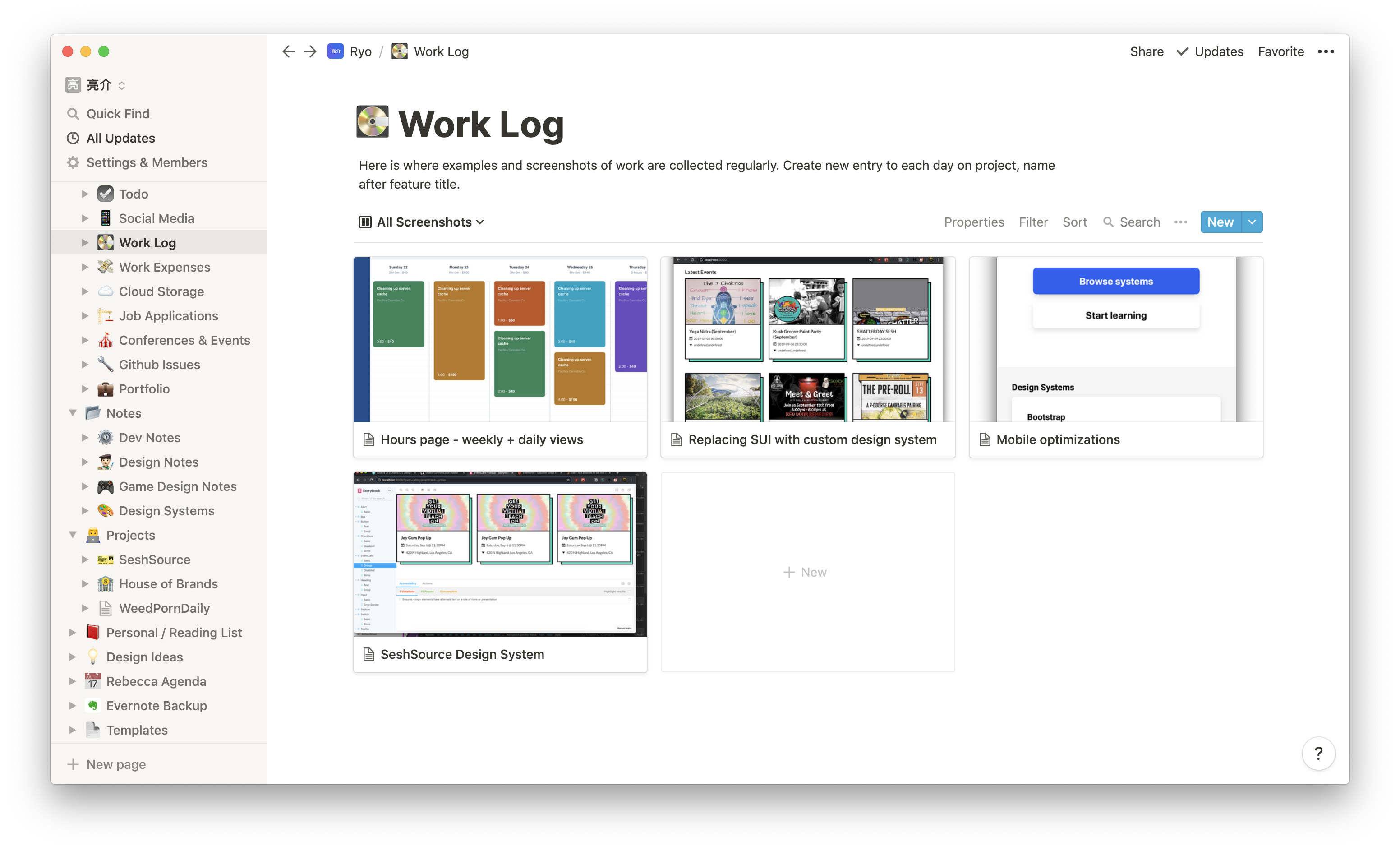Expand the Projects tree item
Screen dimensions: 1400x851
tap(73, 534)
